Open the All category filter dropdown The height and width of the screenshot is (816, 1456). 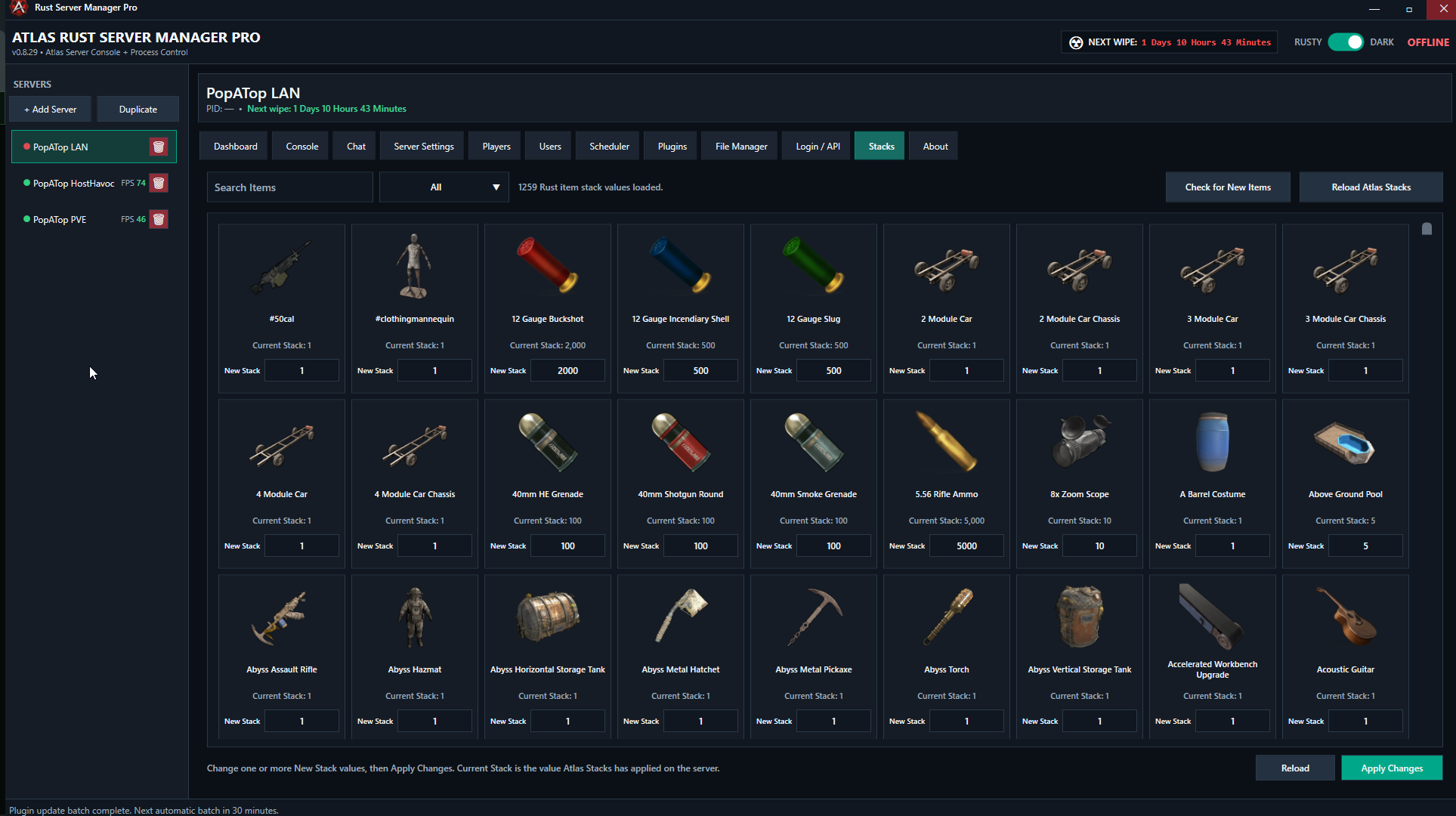444,187
